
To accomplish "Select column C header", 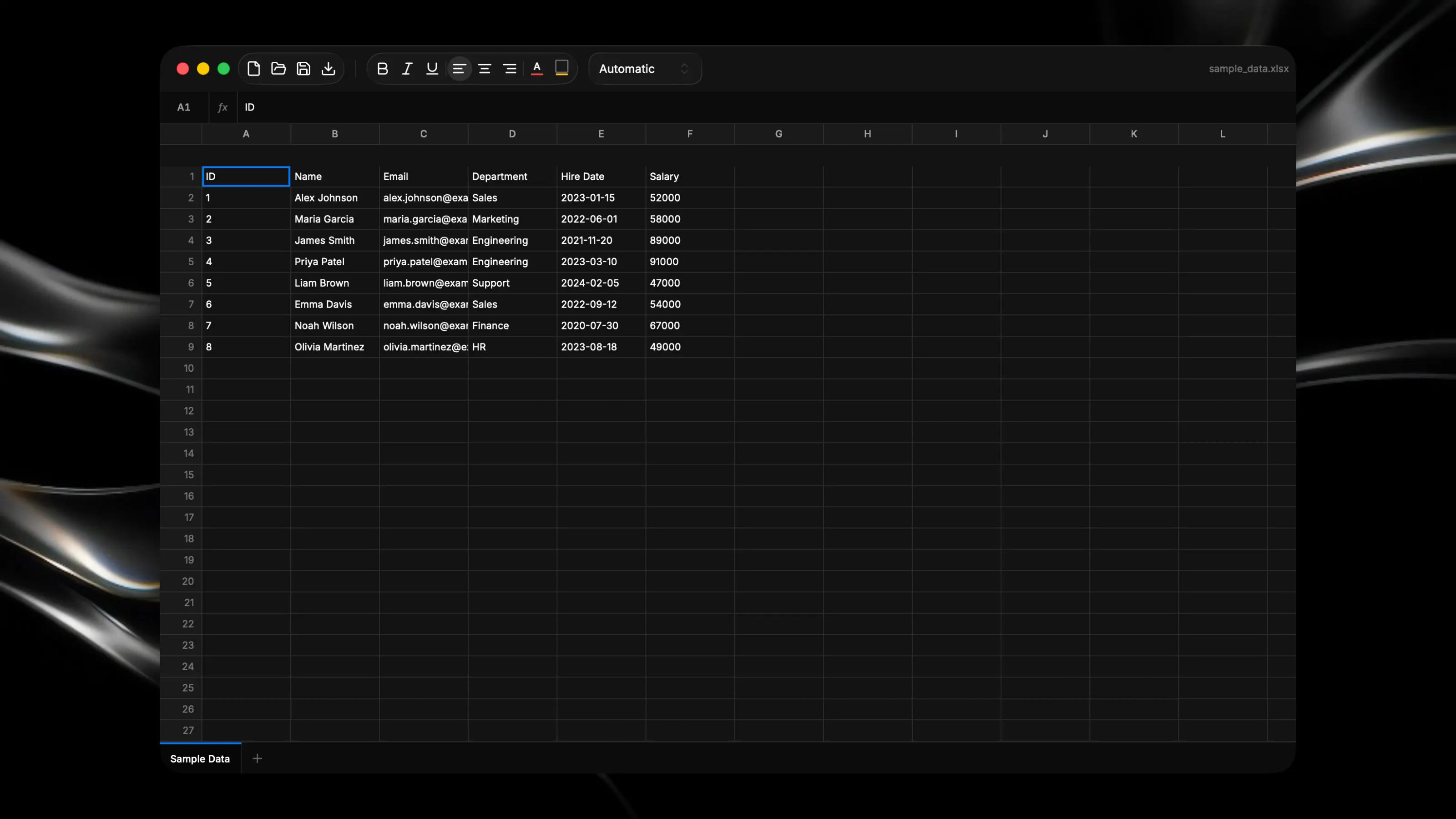I will pyautogui.click(x=423, y=134).
